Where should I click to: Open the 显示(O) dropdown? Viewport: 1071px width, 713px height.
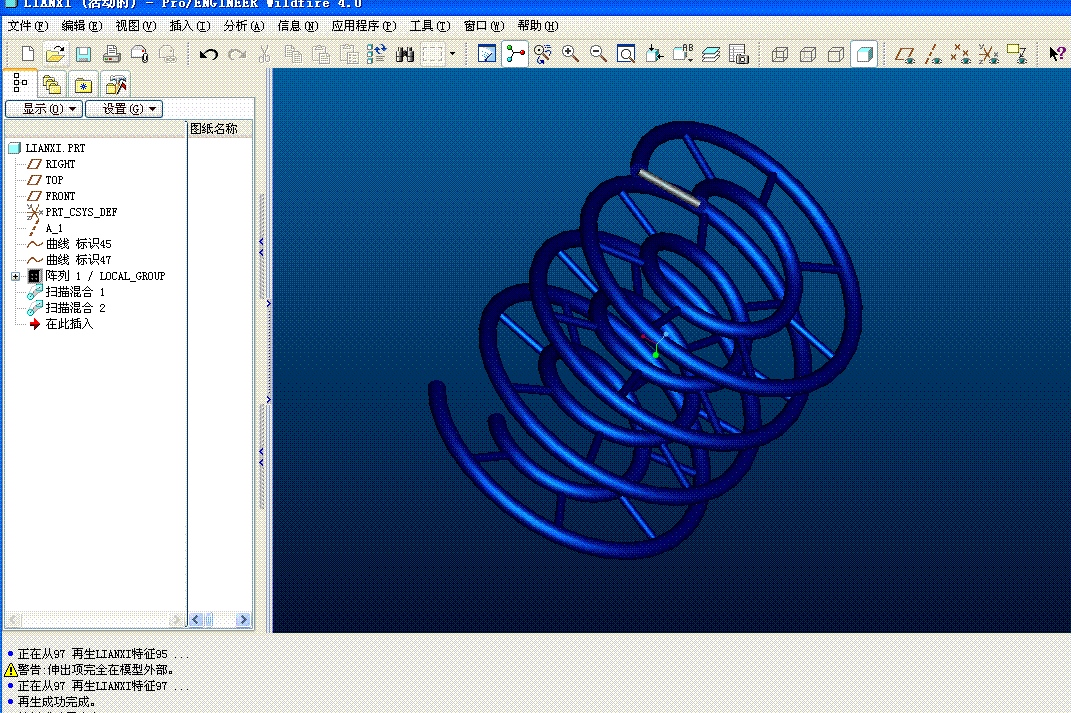point(44,109)
